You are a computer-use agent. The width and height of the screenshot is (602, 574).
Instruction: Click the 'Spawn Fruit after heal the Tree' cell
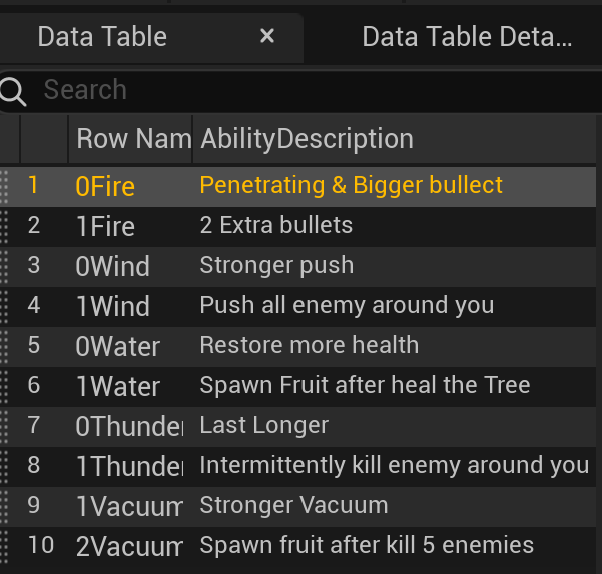(364, 386)
